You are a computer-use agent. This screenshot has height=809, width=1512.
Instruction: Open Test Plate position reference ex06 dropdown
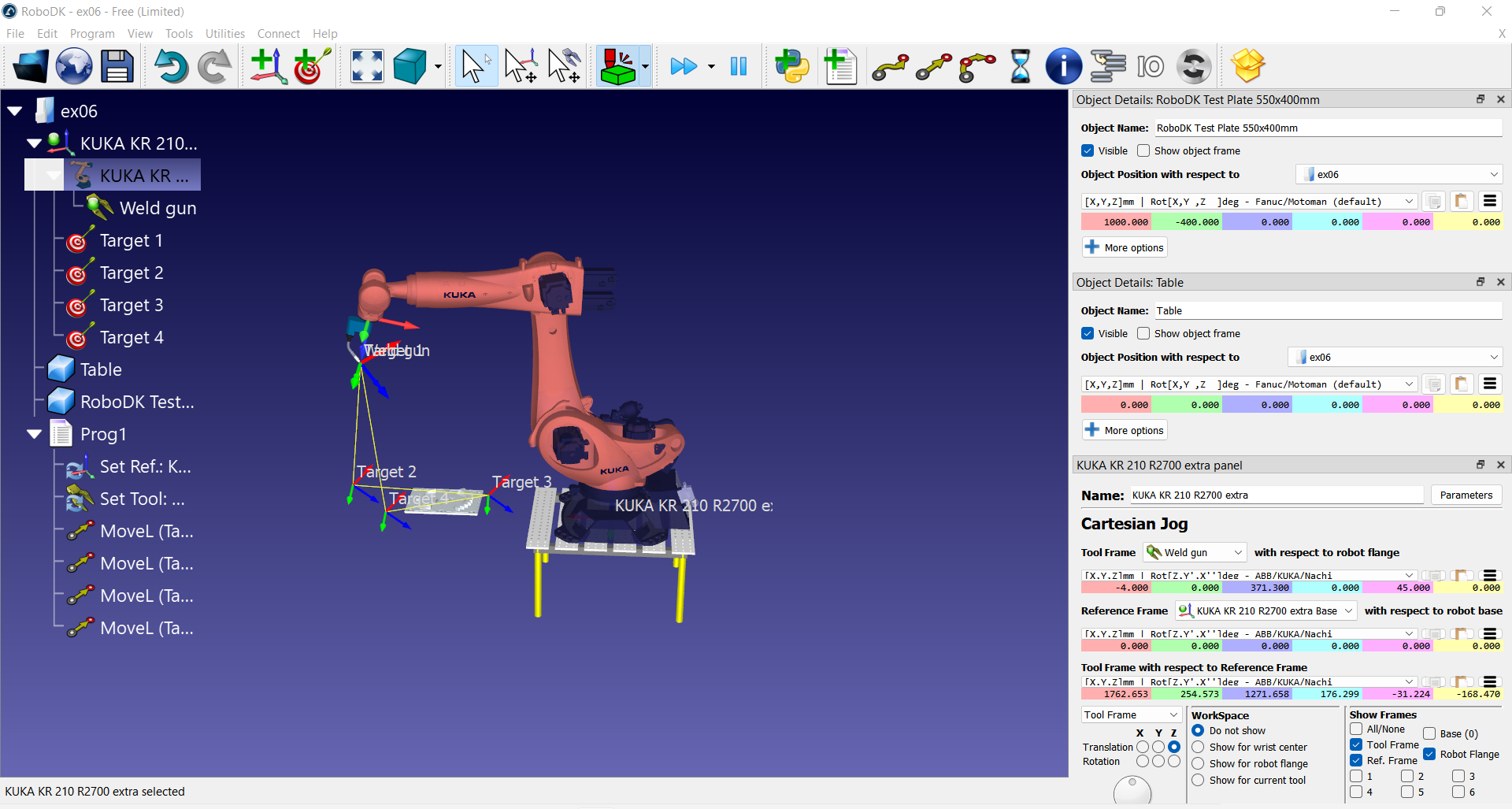coord(1399,174)
